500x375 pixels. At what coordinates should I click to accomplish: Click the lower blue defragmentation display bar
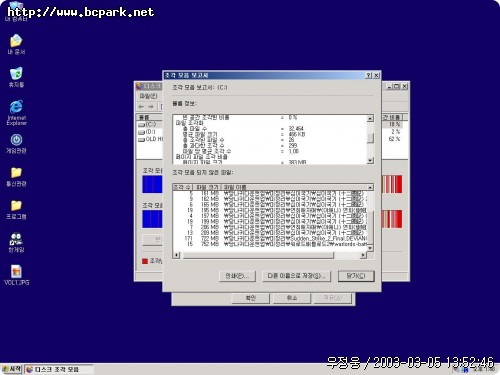tap(152, 219)
